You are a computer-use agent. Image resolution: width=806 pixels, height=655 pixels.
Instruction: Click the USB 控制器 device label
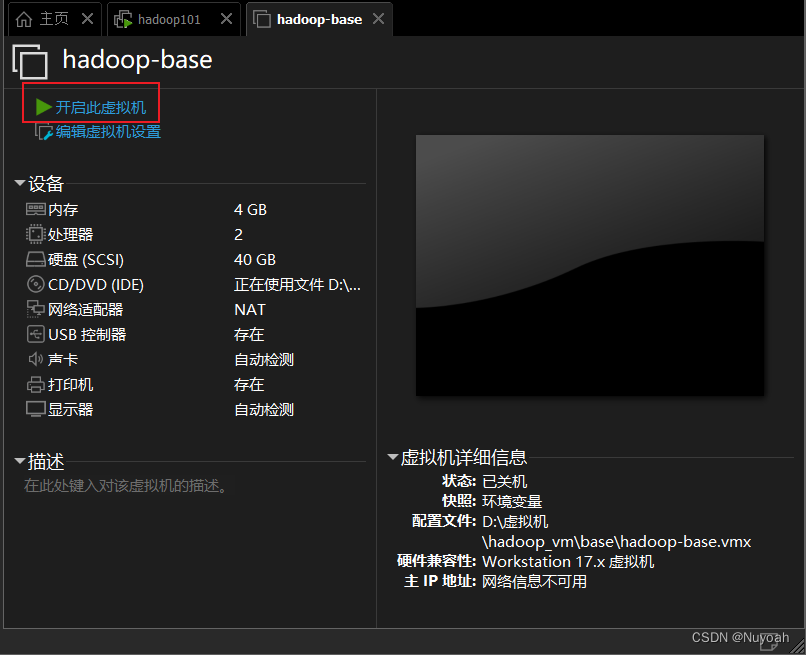(x=87, y=335)
